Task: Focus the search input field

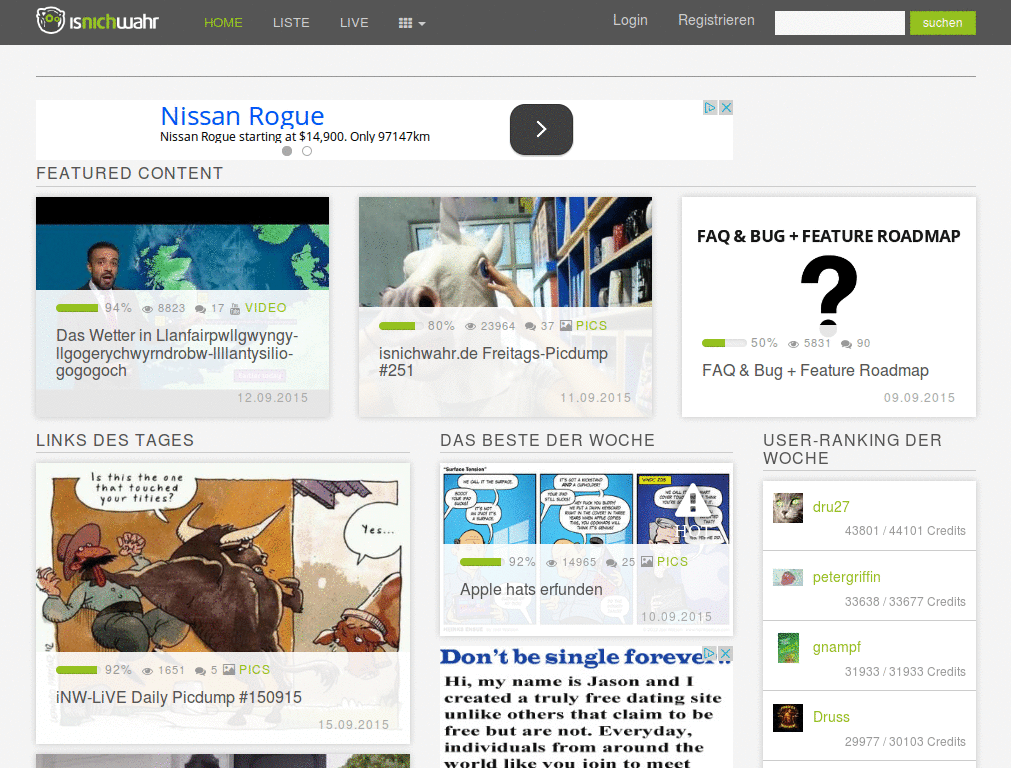Action: pos(839,23)
